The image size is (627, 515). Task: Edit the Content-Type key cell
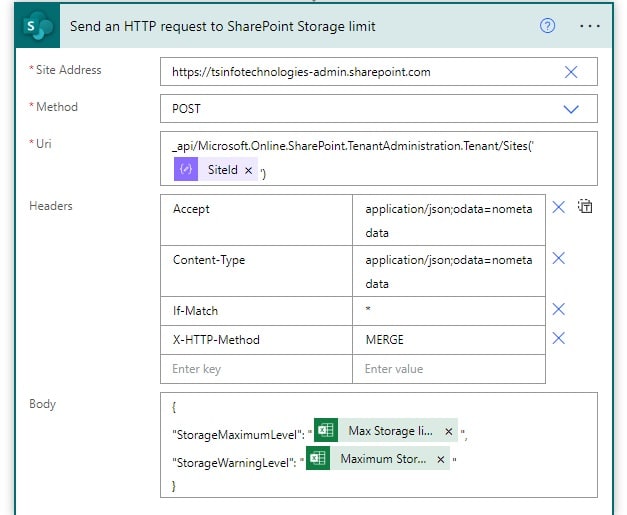256,271
